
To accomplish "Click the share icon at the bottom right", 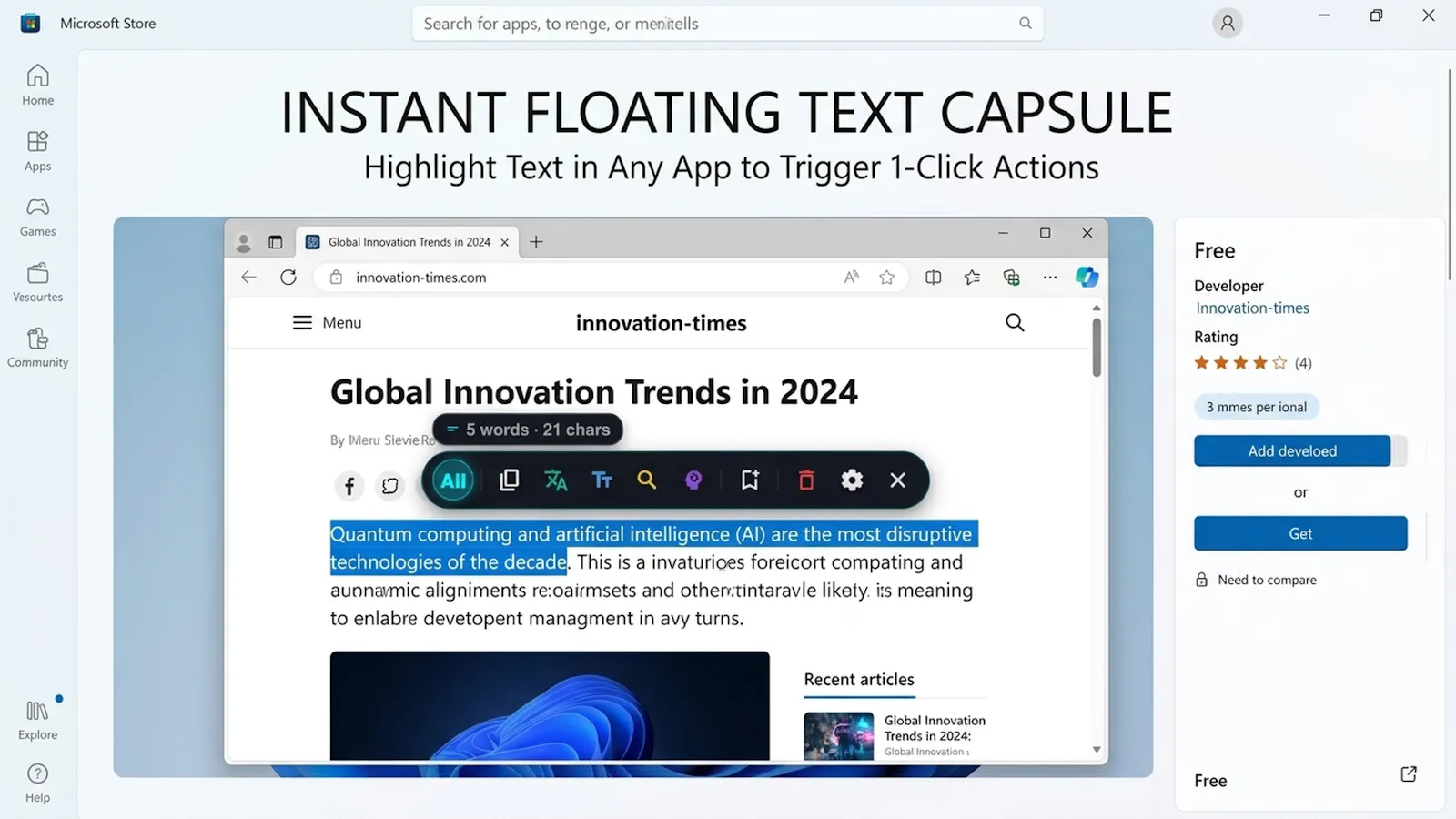I will click(1409, 773).
